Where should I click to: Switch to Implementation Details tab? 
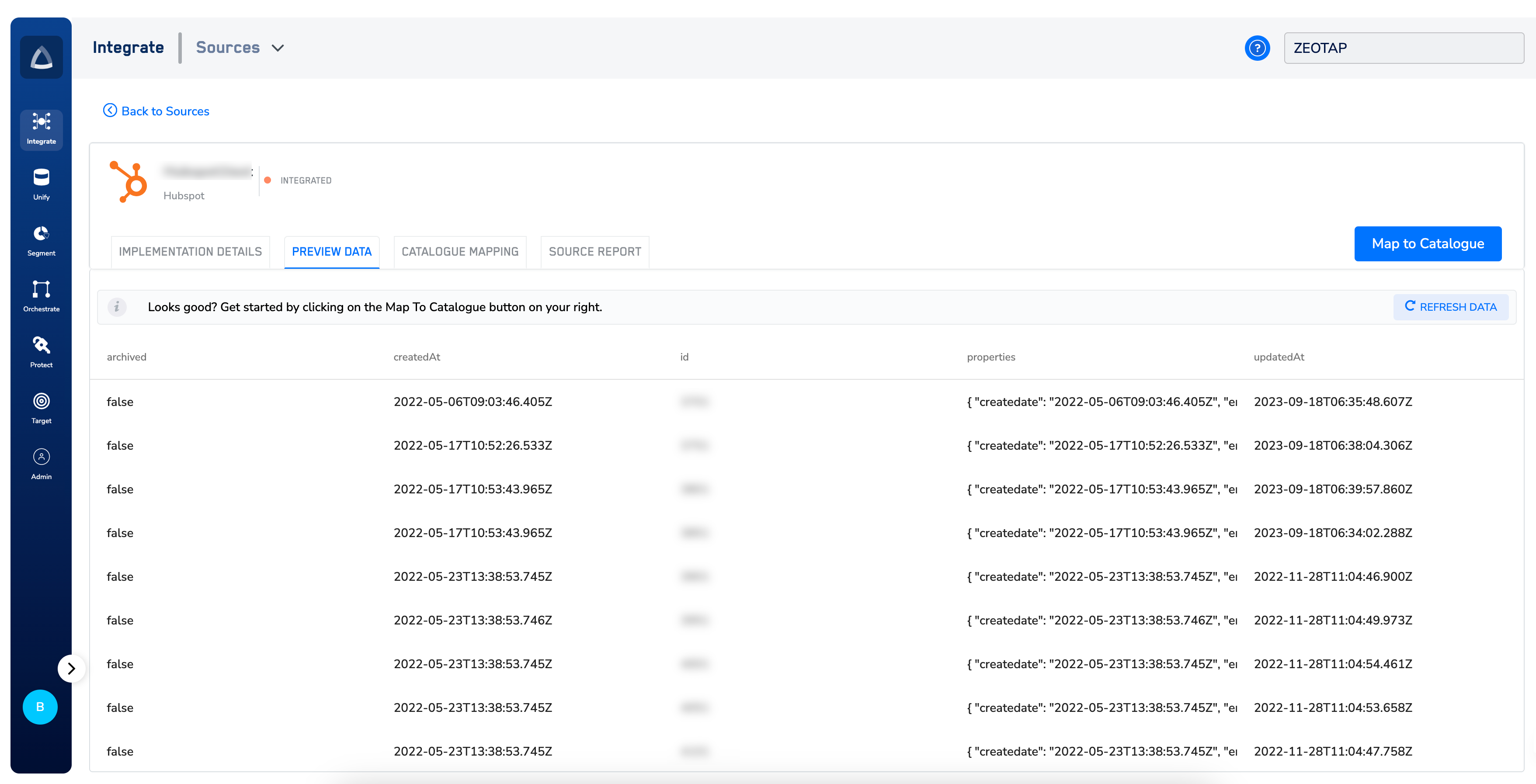point(190,252)
